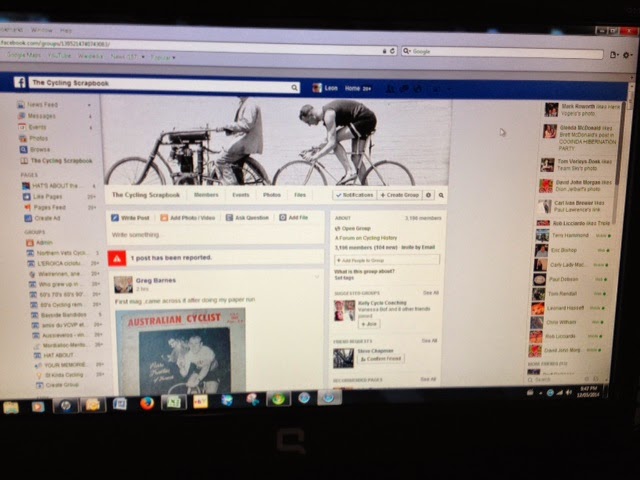
Task: Open the News Feed sidebar item
Action: coord(42,105)
